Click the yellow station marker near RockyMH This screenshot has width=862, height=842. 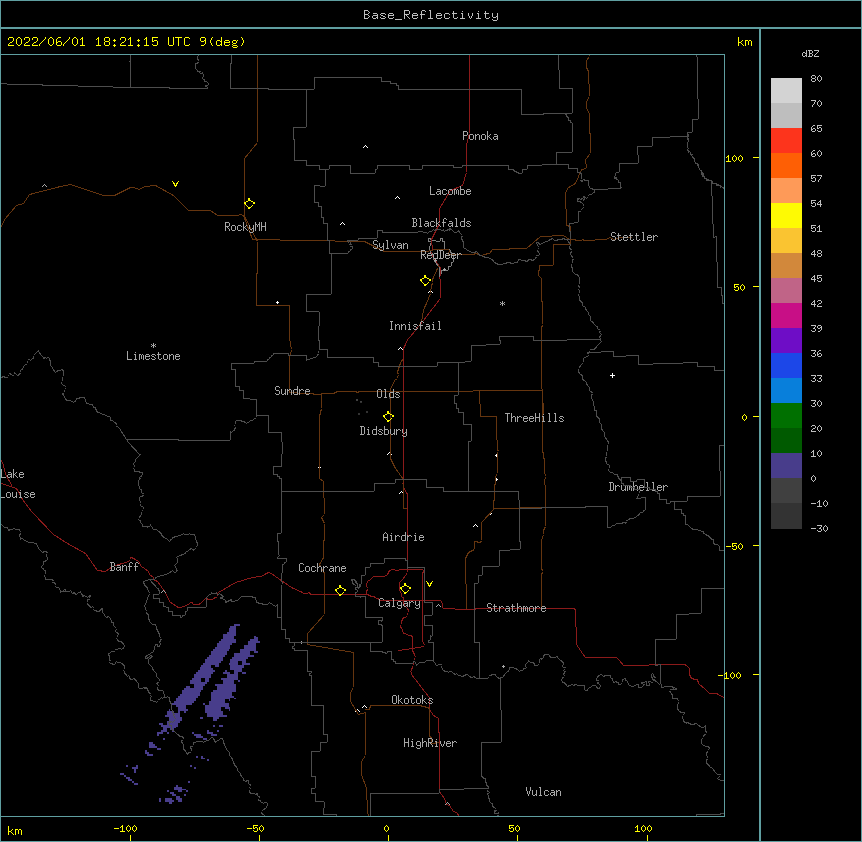click(249, 204)
